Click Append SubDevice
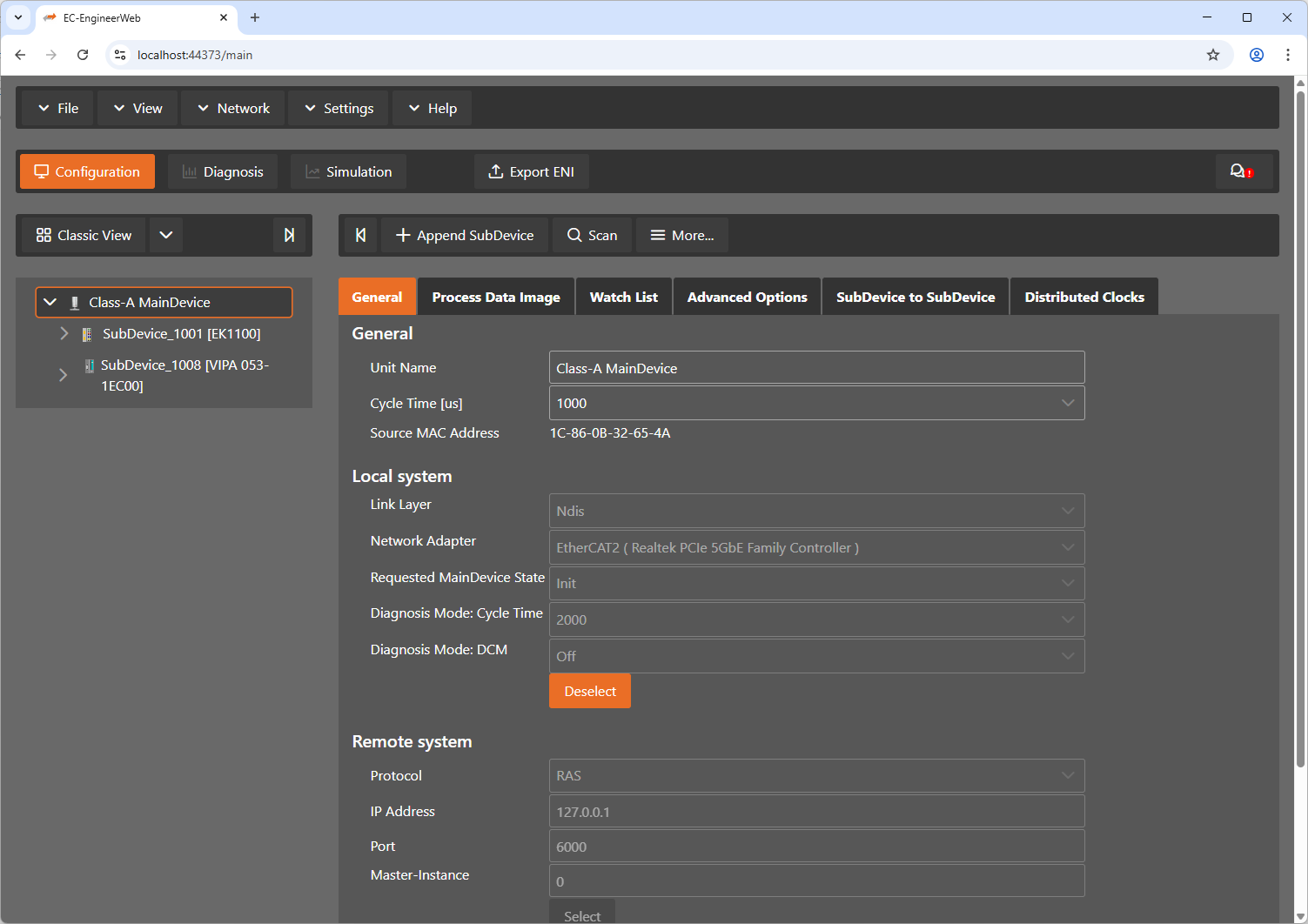 [x=465, y=235]
